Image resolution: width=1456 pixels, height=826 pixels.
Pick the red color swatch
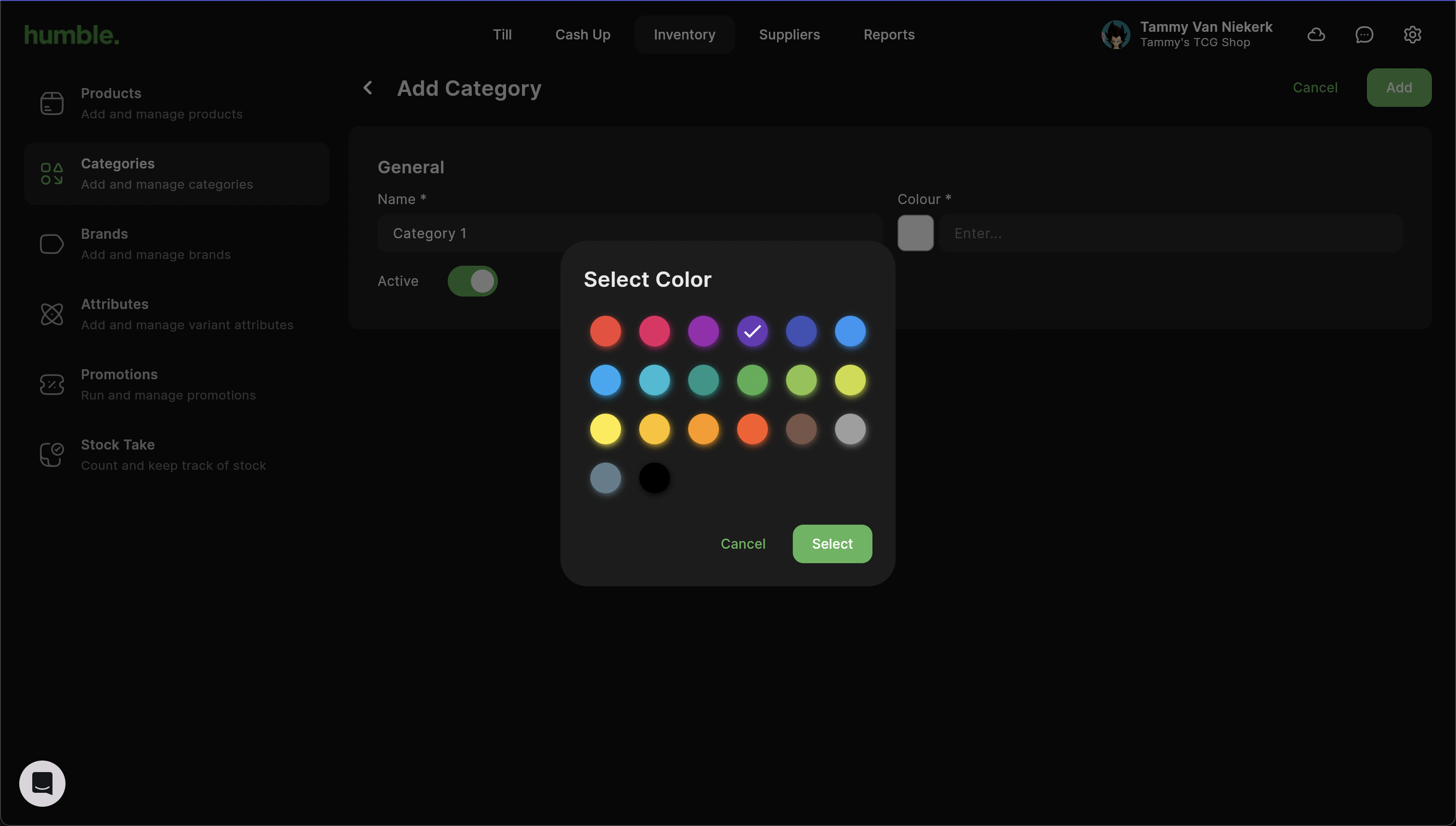pos(605,331)
